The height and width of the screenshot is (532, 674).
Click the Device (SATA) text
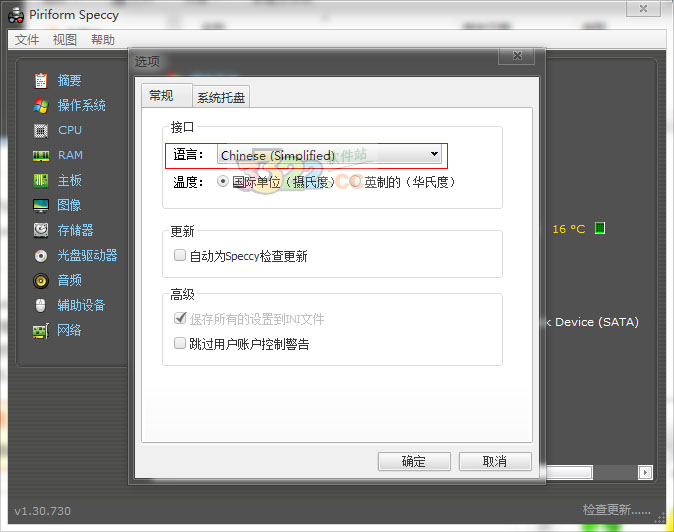pyautogui.click(x=597, y=322)
